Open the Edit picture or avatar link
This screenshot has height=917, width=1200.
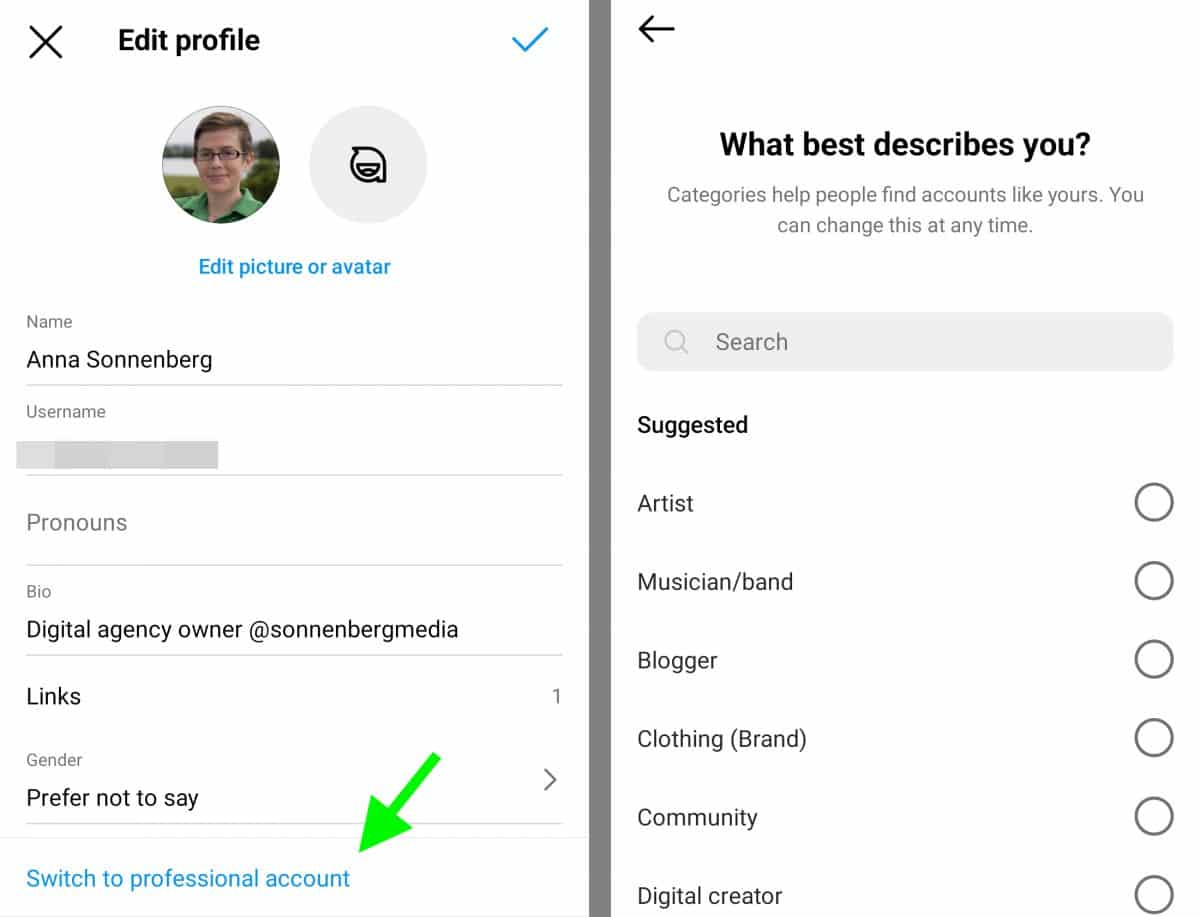(294, 267)
